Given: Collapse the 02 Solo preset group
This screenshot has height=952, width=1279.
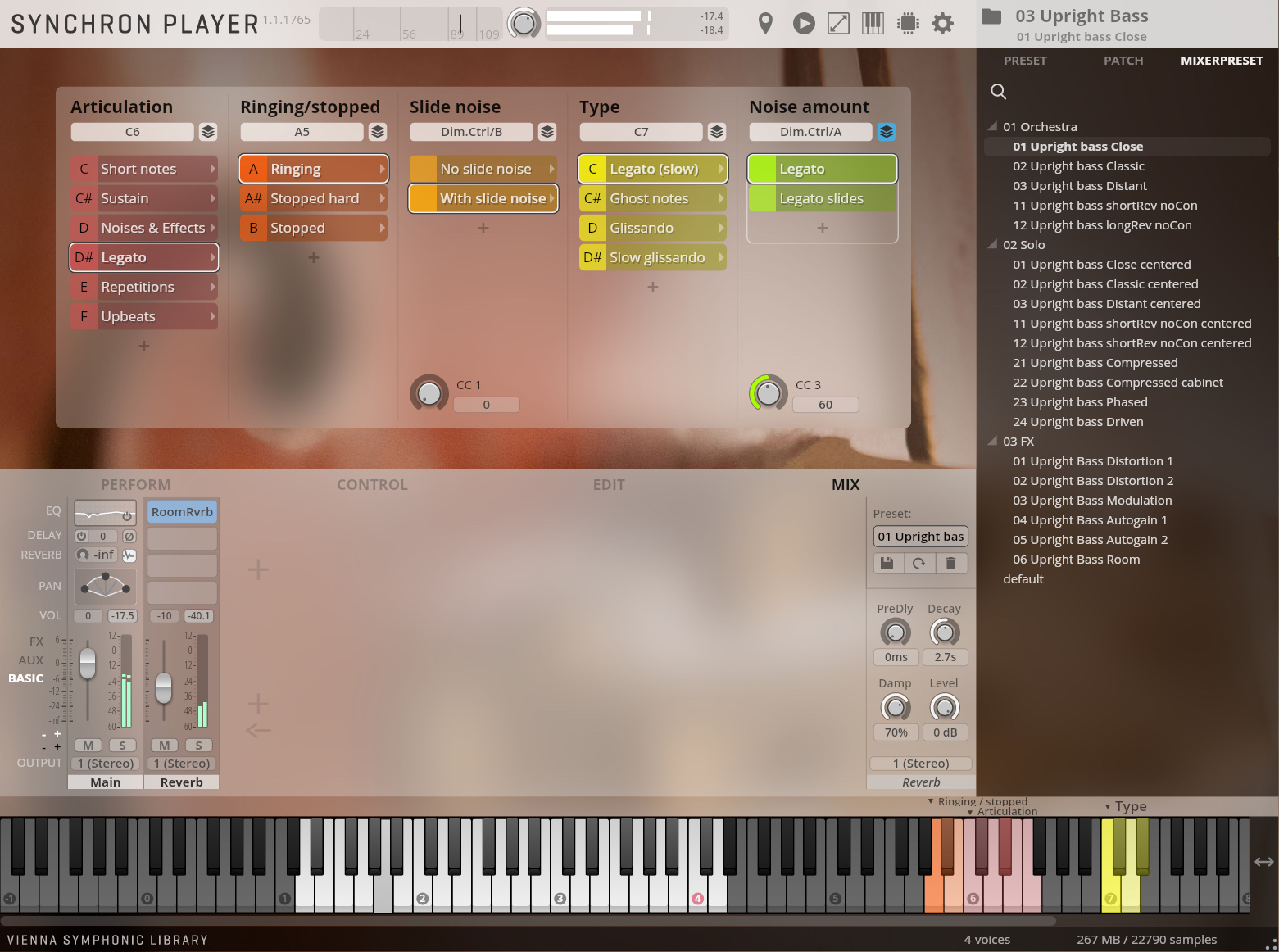Looking at the screenshot, I should click(991, 244).
